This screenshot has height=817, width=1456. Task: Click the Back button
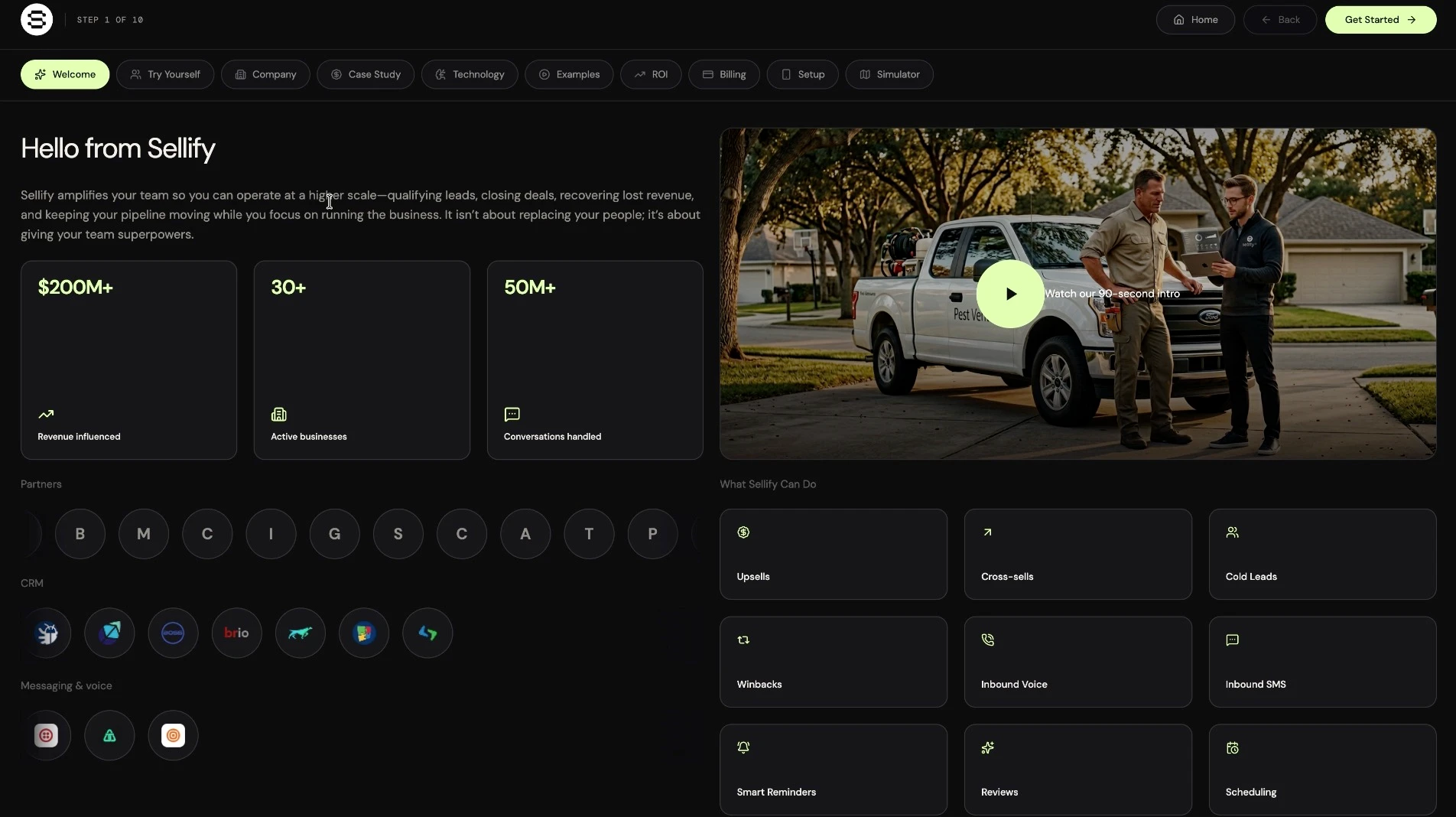1280,20
